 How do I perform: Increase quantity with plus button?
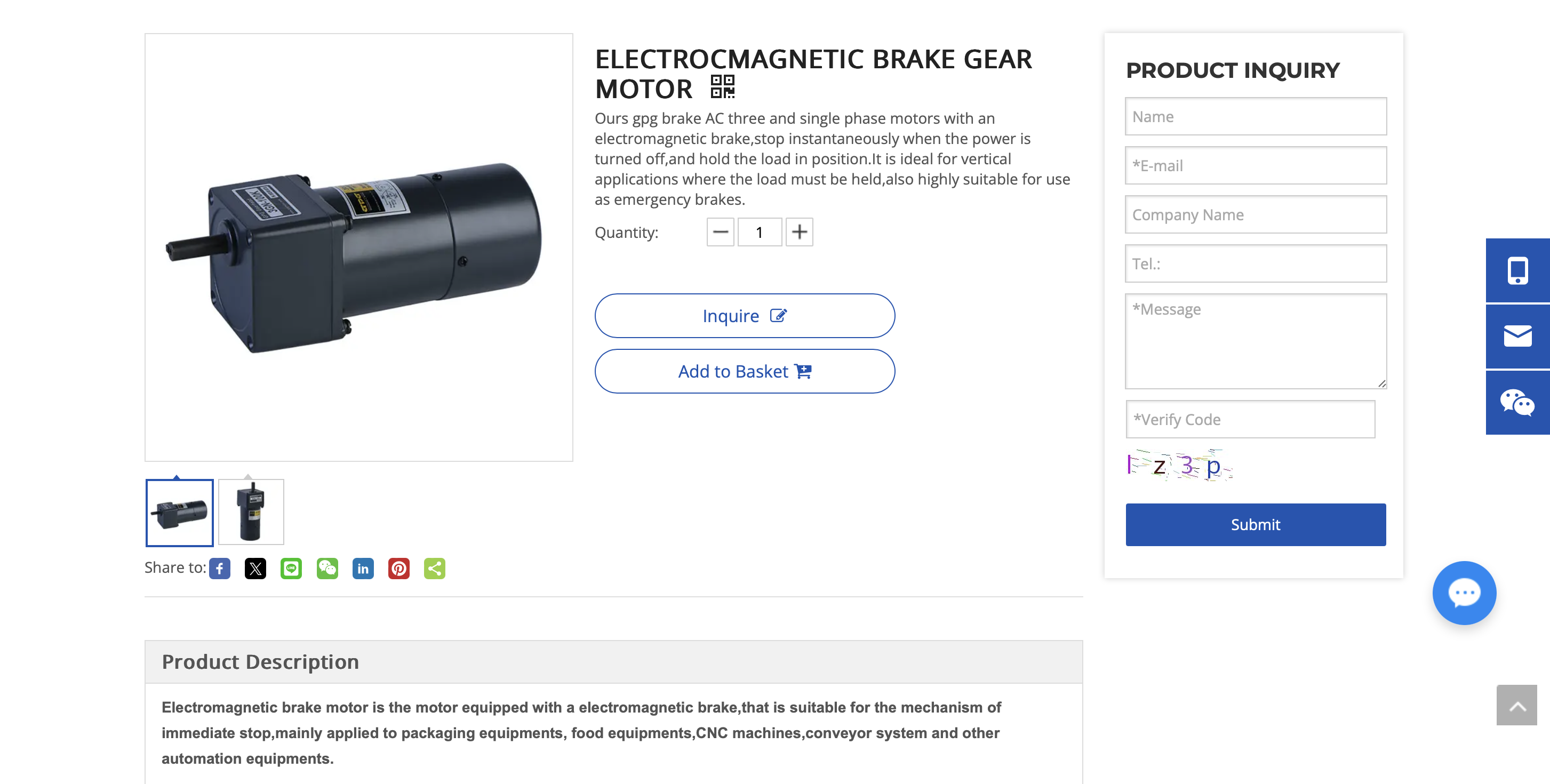tap(799, 232)
